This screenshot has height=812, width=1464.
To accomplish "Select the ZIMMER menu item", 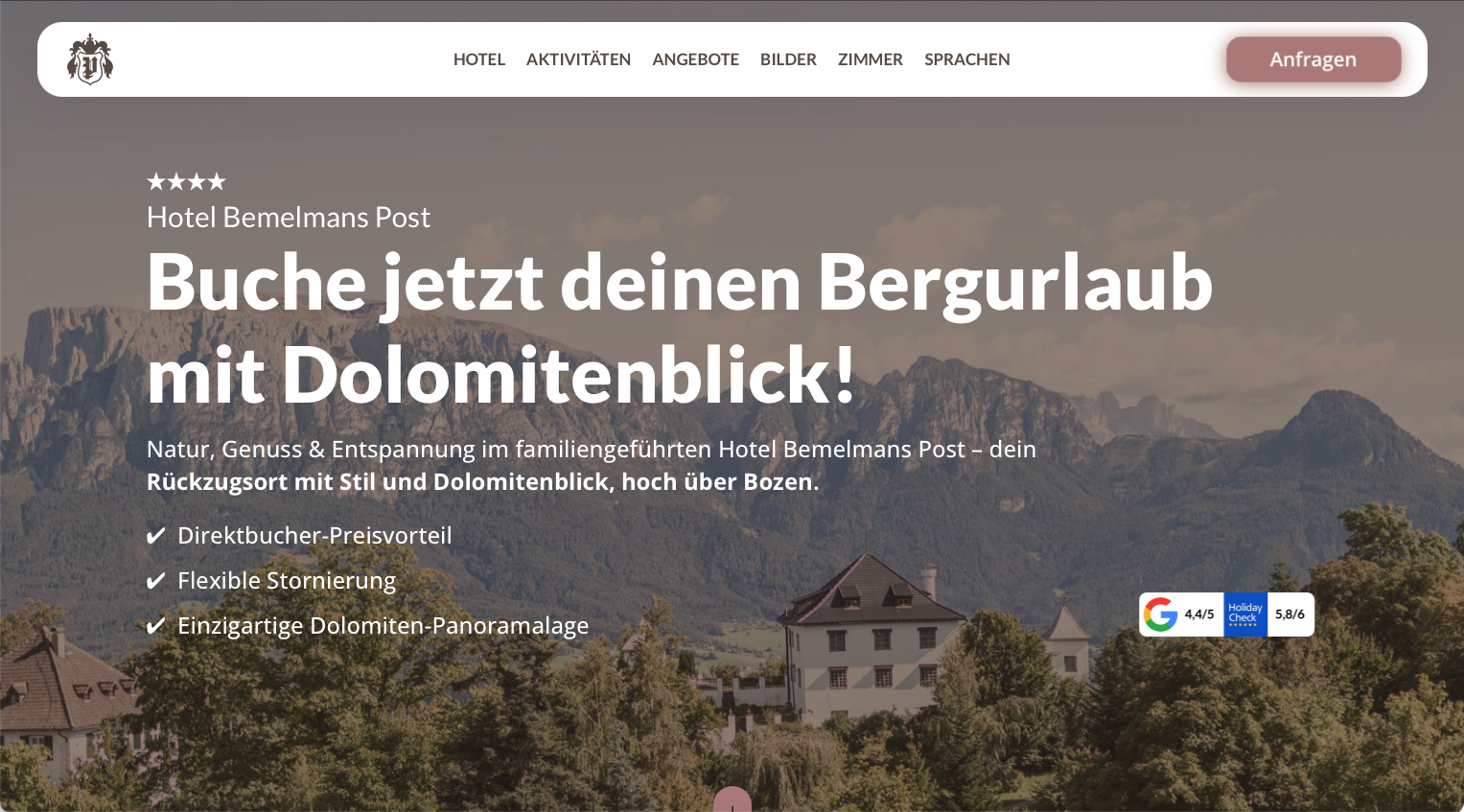I will click(871, 59).
